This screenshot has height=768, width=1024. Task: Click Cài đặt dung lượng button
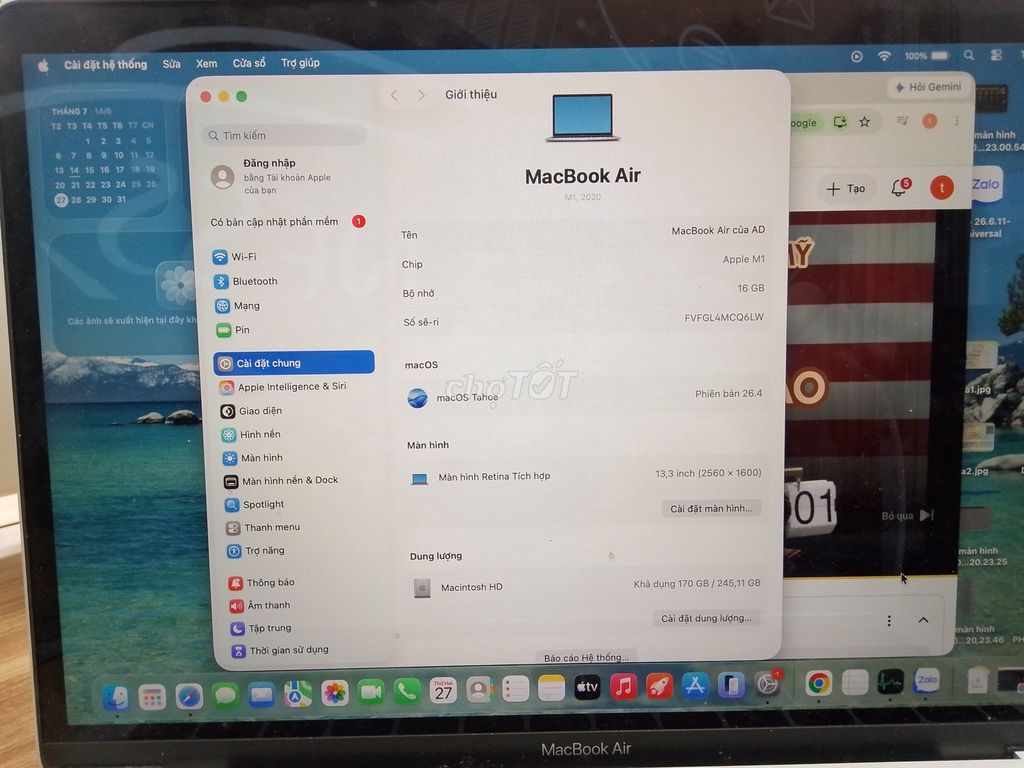pyautogui.click(x=706, y=618)
